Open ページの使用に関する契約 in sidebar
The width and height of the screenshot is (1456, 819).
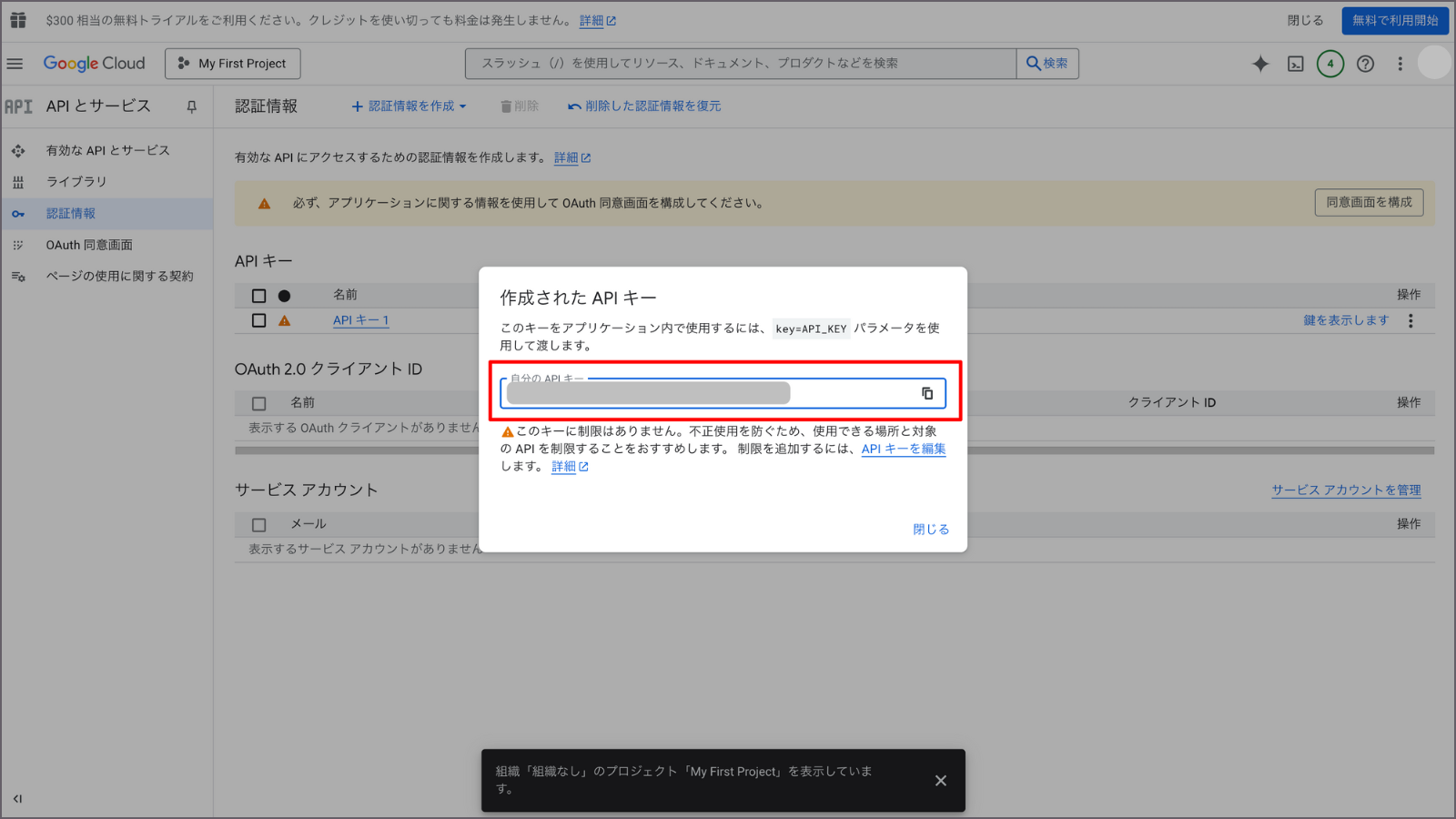[x=107, y=277]
